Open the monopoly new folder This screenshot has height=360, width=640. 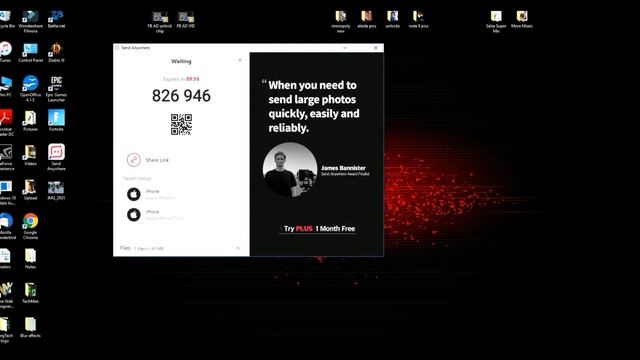(341, 21)
